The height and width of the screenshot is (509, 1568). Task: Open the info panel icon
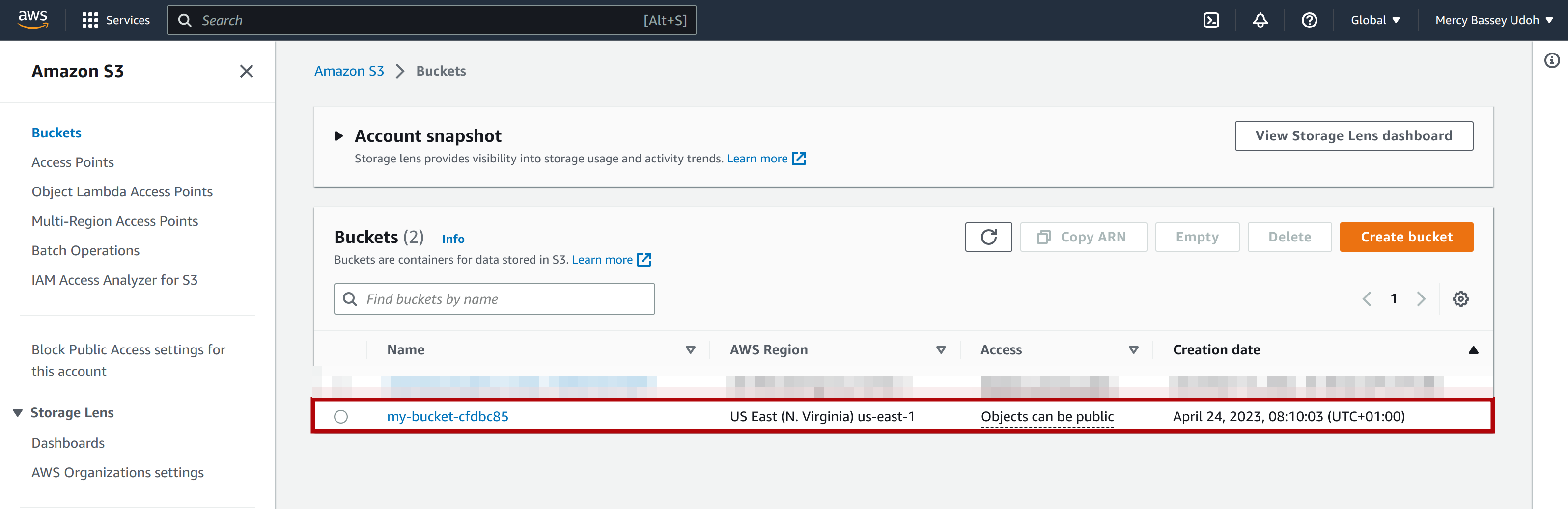[x=1552, y=60]
